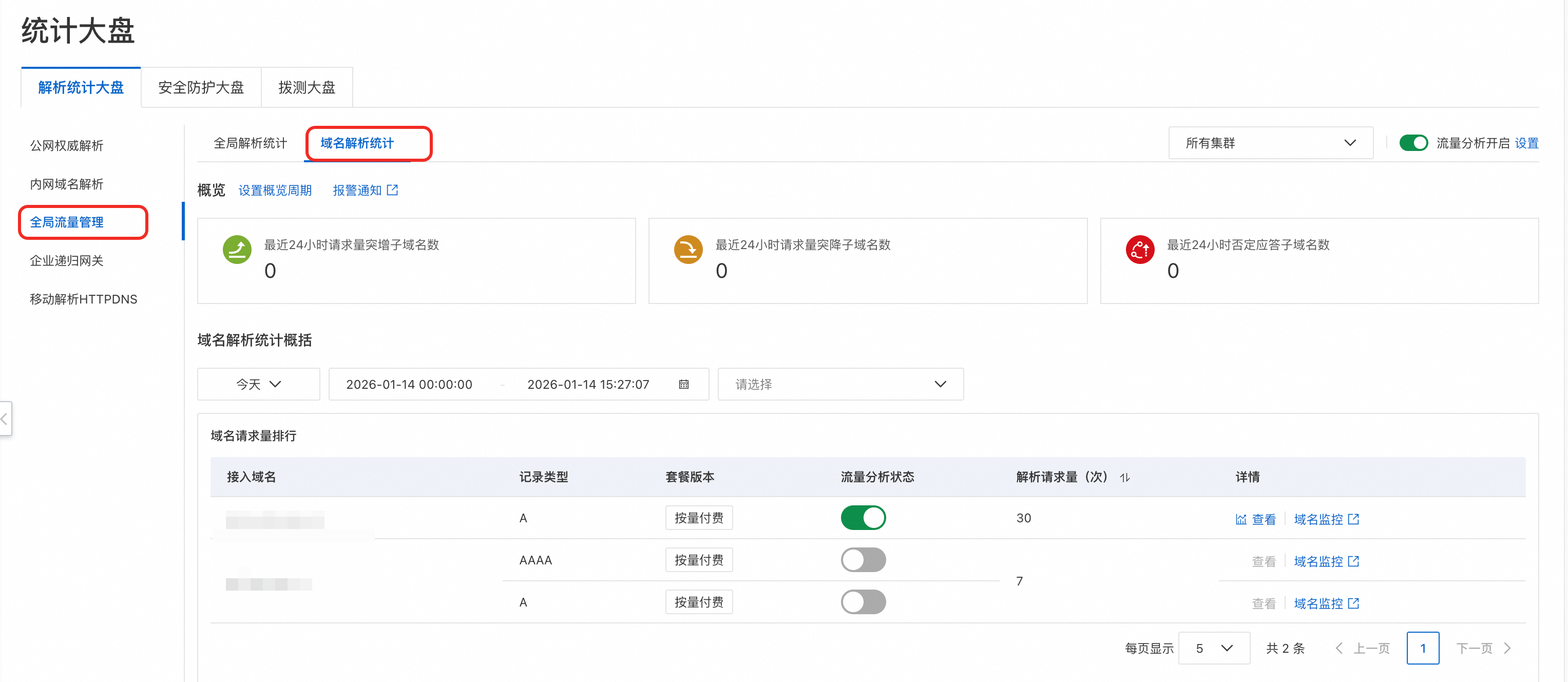
Task: Disable the traffic analysis master switch
Action: click(1413, 143)
